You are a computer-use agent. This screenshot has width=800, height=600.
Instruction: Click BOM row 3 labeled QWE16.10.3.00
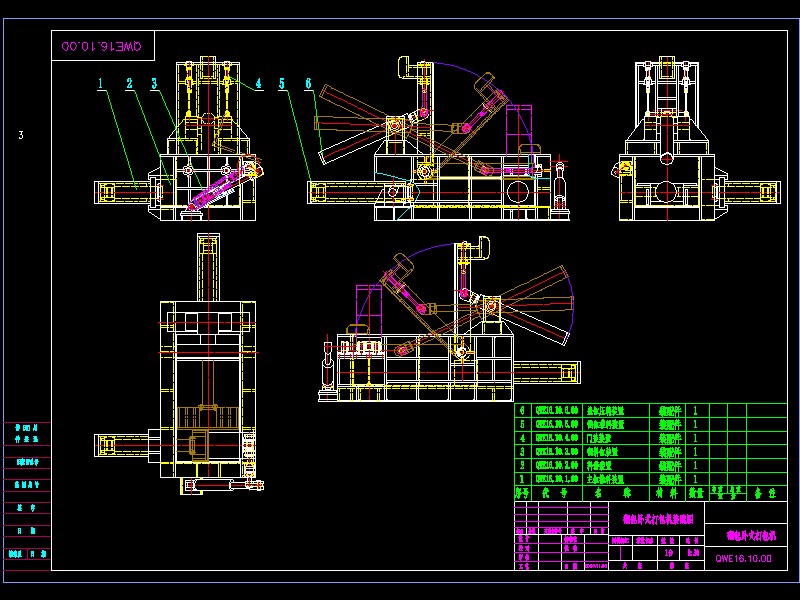coord(556,453)
